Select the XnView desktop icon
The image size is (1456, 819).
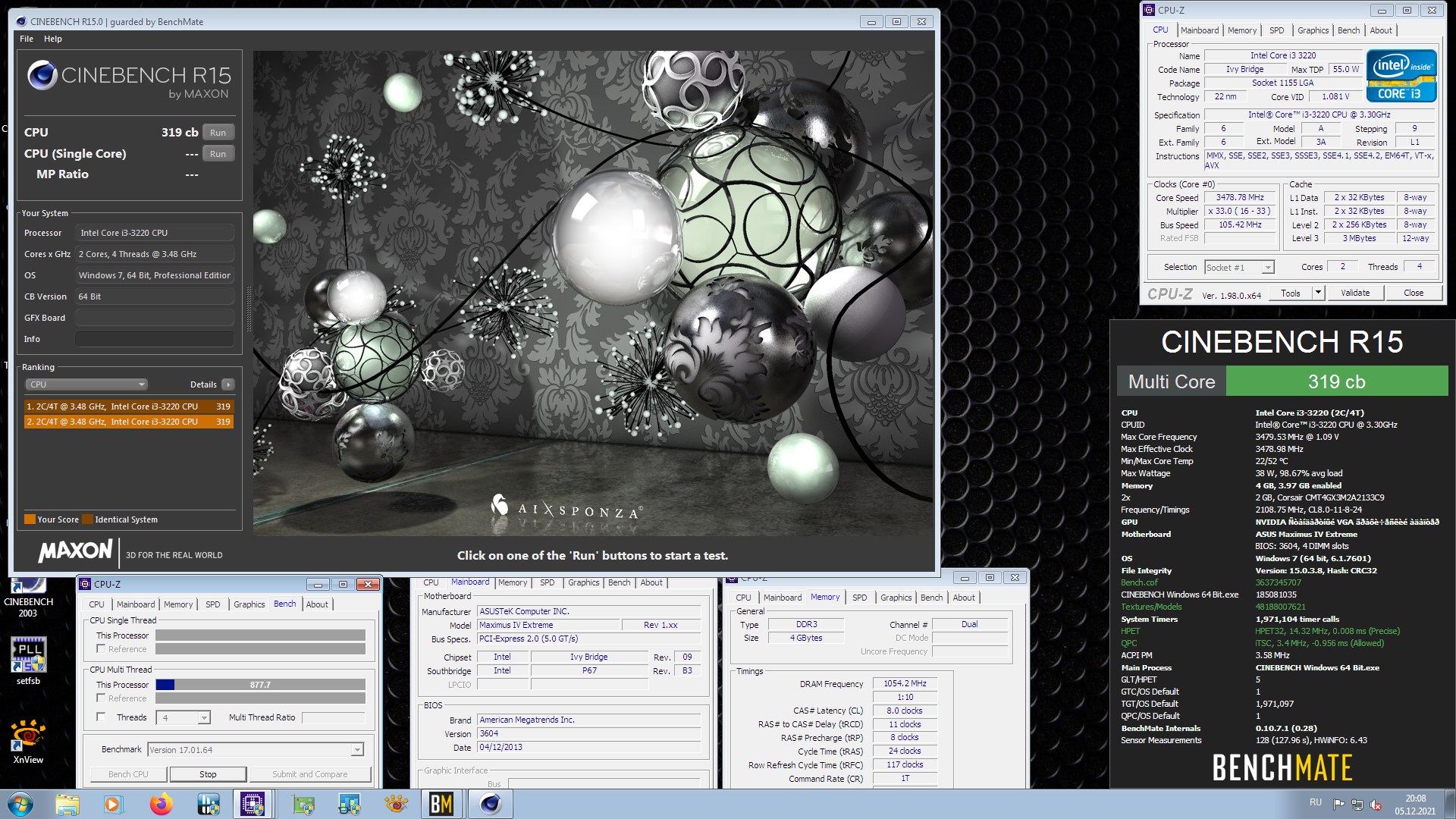[28, 742]
